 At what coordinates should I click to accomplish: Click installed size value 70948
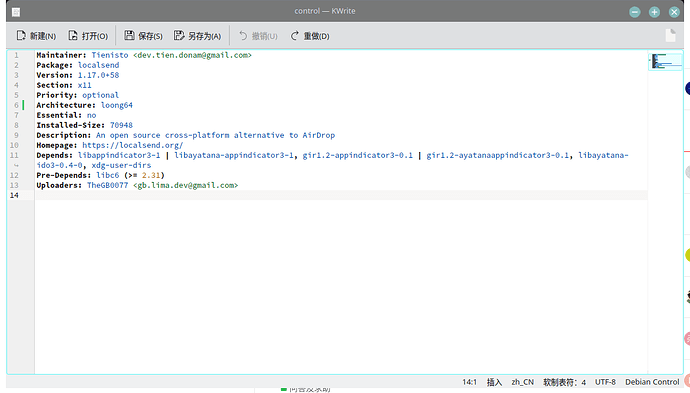(x=121, y=125)
